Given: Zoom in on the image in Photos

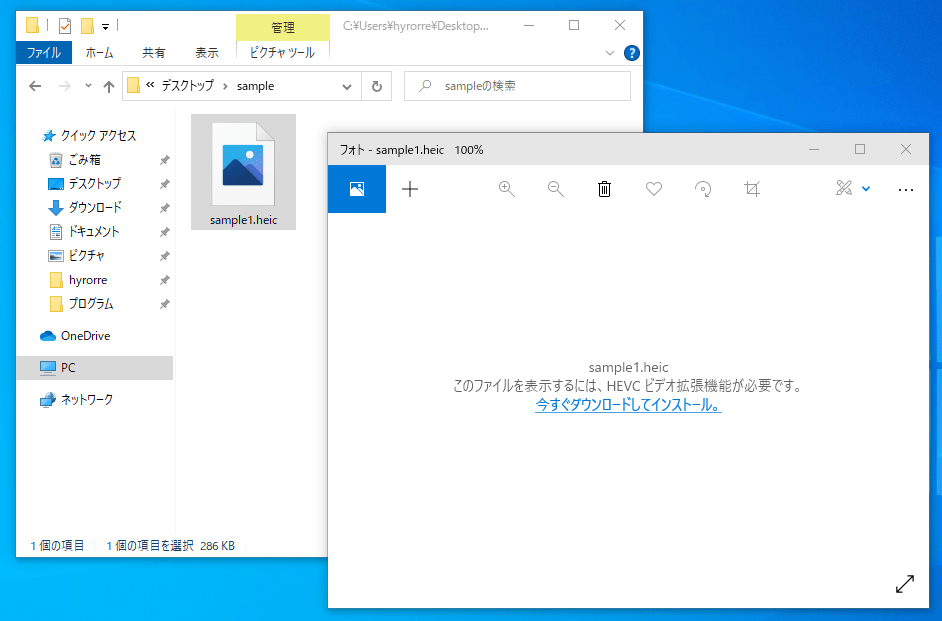Looking at the screenshot, I should tap(507, 189).
